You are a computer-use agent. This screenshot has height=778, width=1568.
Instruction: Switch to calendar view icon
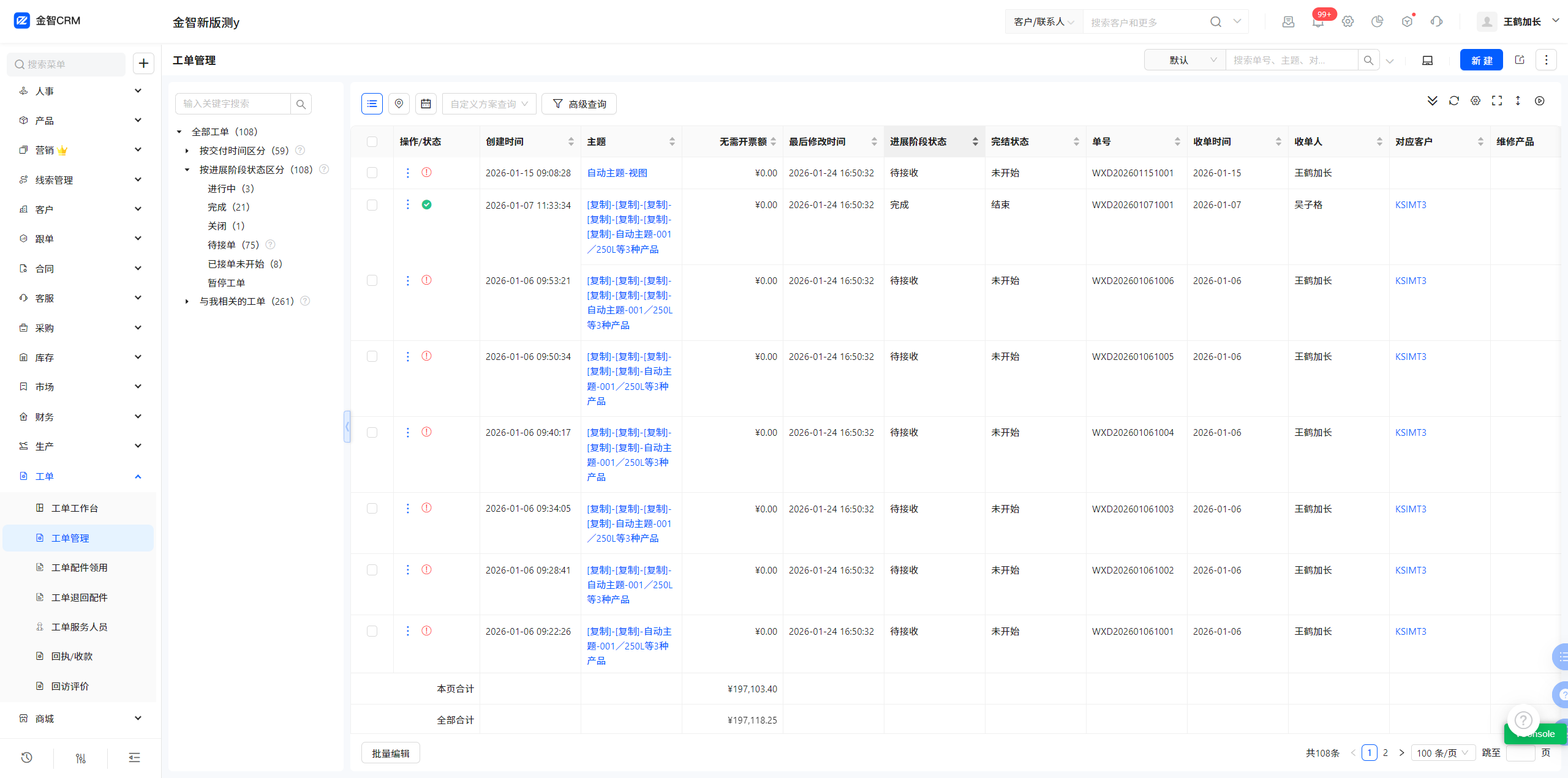426,104
